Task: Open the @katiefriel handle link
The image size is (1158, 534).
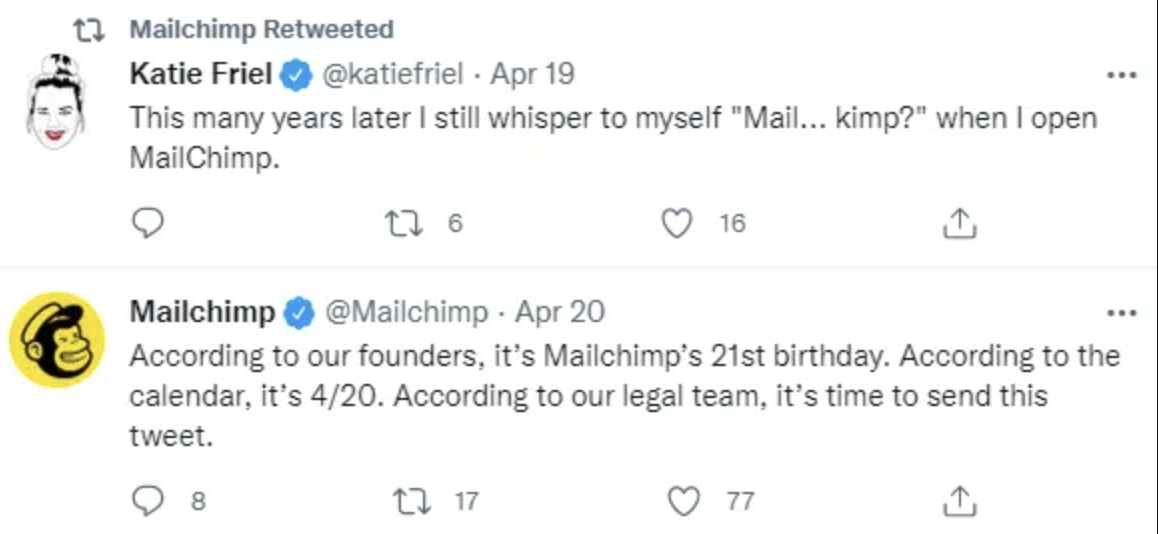Action: pos(393,74)
